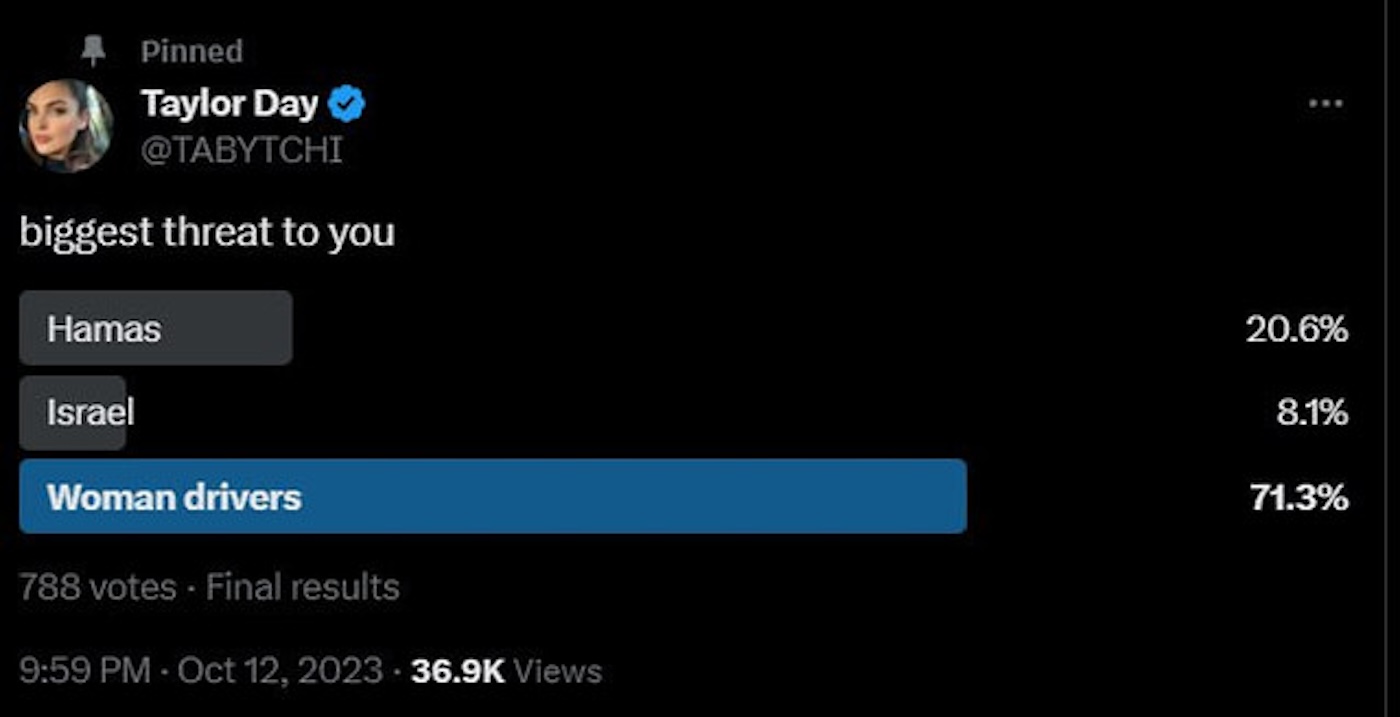
Task: Click the tweet text 'biggest threat to you'
Action: click(x=207, y=232)
